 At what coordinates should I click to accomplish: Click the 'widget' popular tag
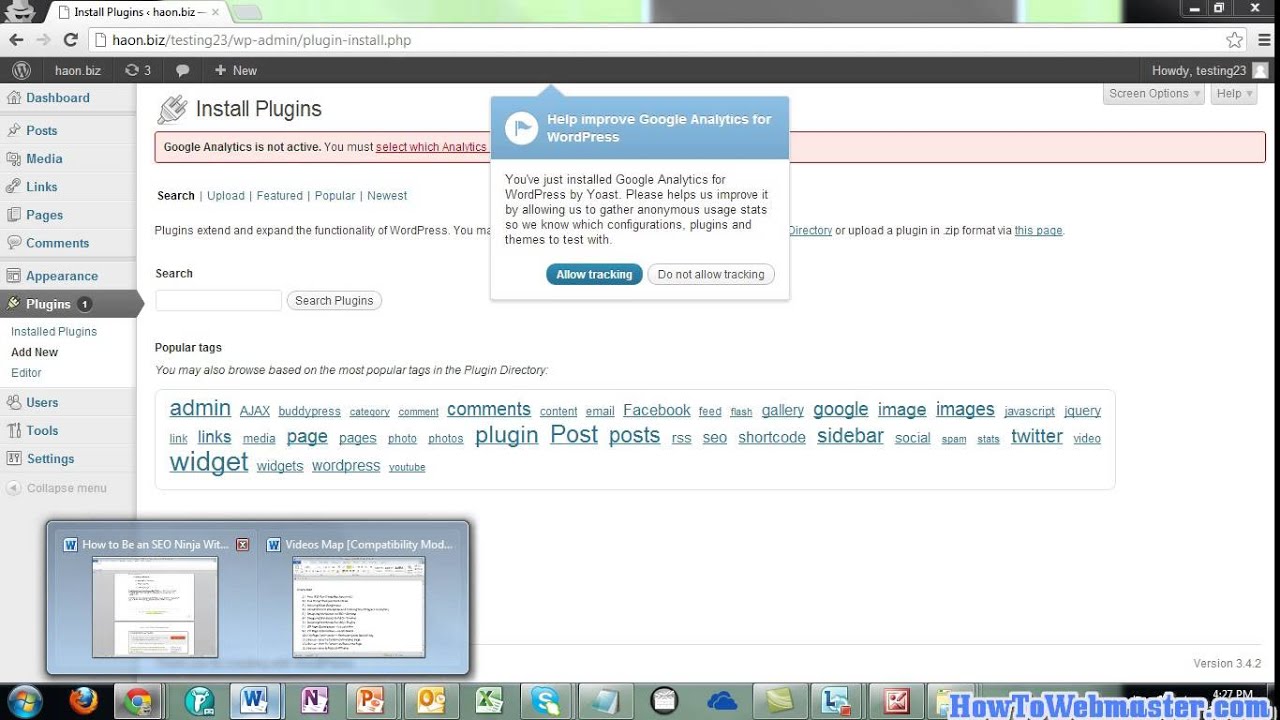209,462
